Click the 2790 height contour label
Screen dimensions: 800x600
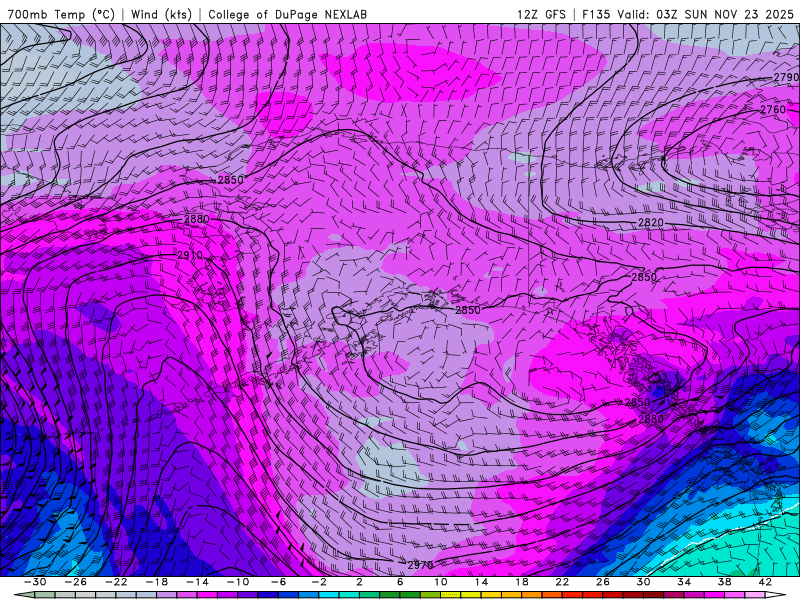coord(786,77)
